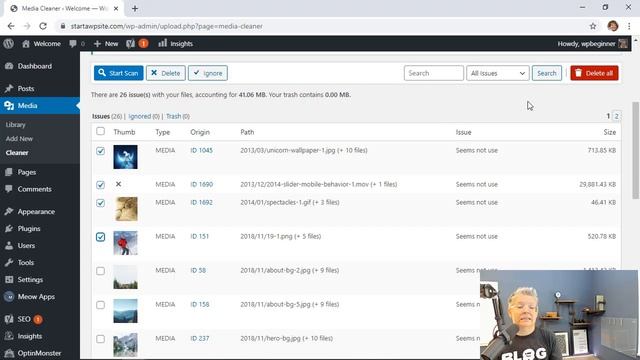640x360 pixels.
Task: Show the Trash (0) filter
Action: click(178, 116)
